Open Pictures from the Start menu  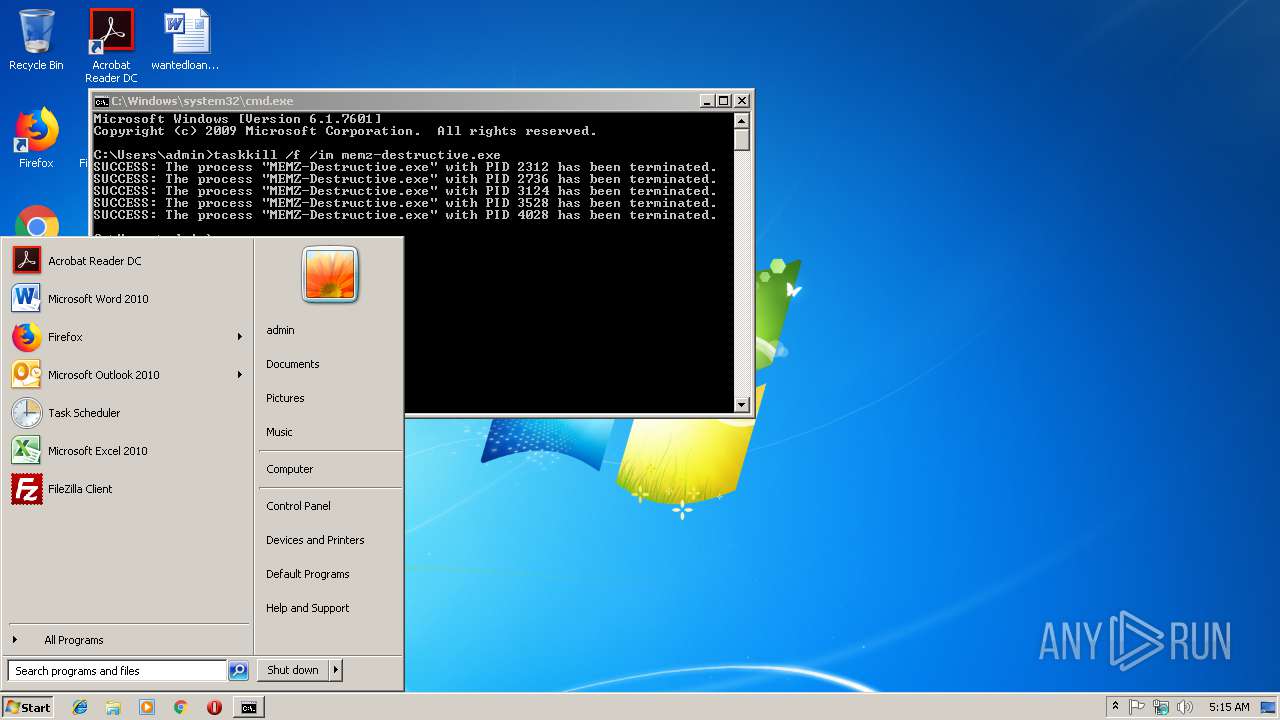click(x=330, y=398)
